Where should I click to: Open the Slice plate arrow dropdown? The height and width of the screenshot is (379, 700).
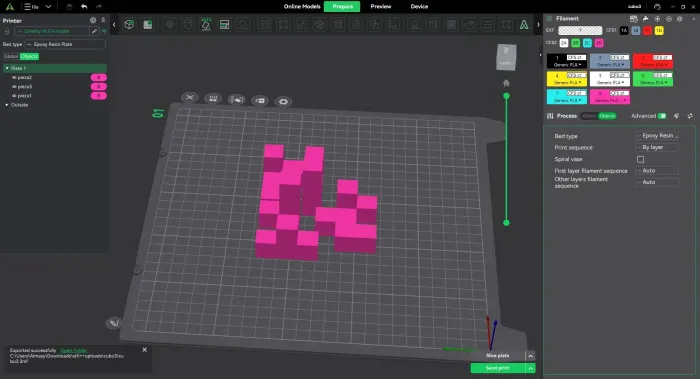pos(530,356)
